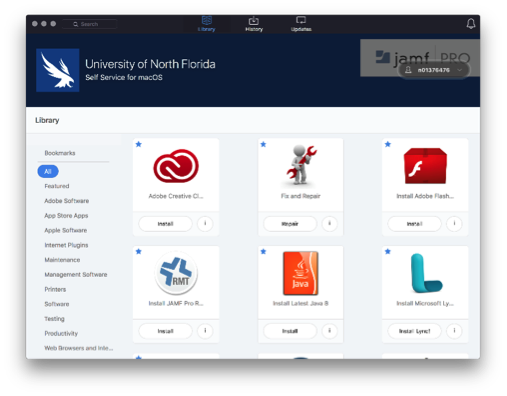Select the Bookmarks sidebar entry
The height and width of the screenshot is (396, 507).
pyautogui.click(x=60, y=153)
